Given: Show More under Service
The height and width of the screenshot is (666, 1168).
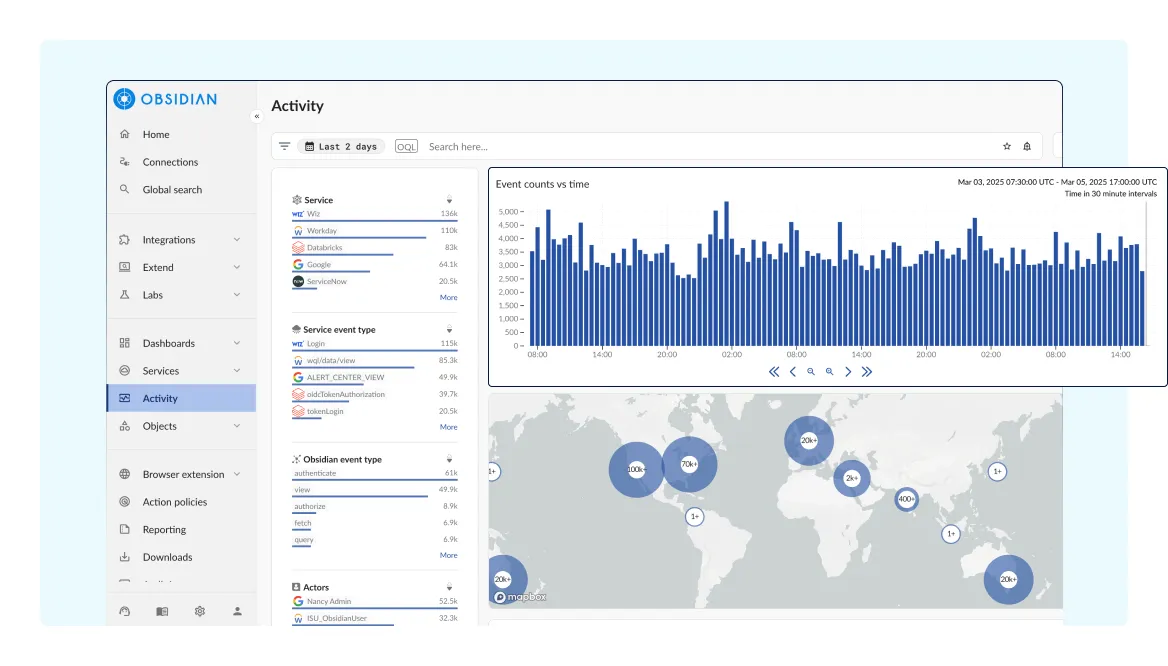Looking at the screenshot, I should coord(448,297).
